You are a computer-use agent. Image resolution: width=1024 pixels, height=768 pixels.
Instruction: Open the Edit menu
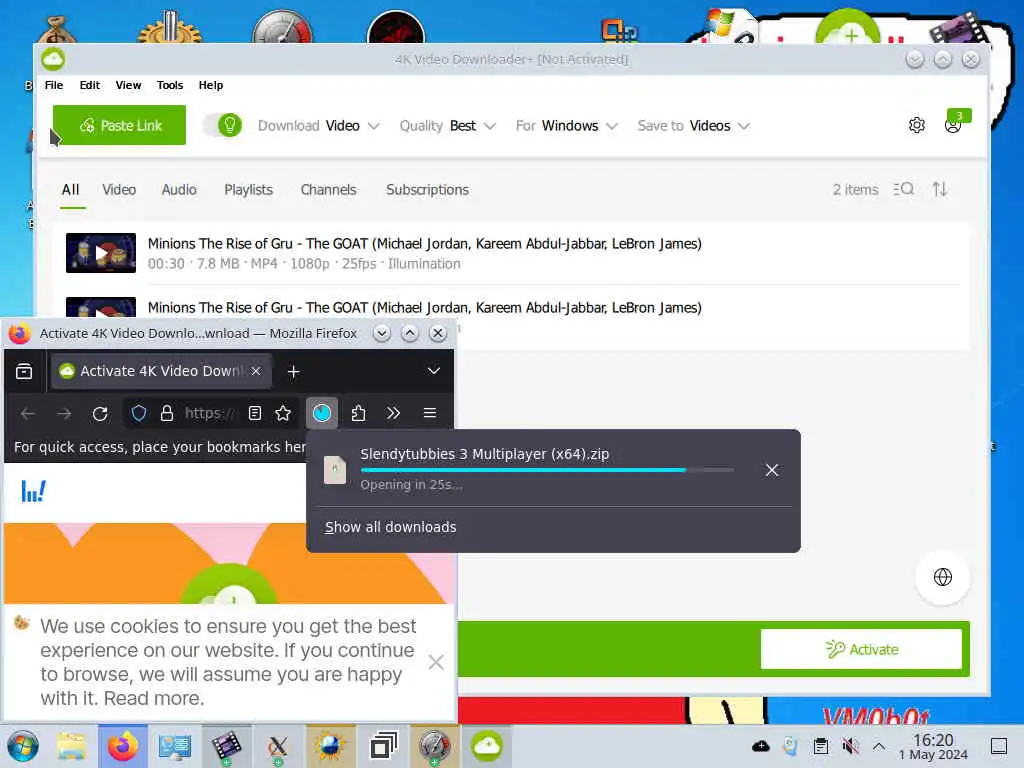89,85
